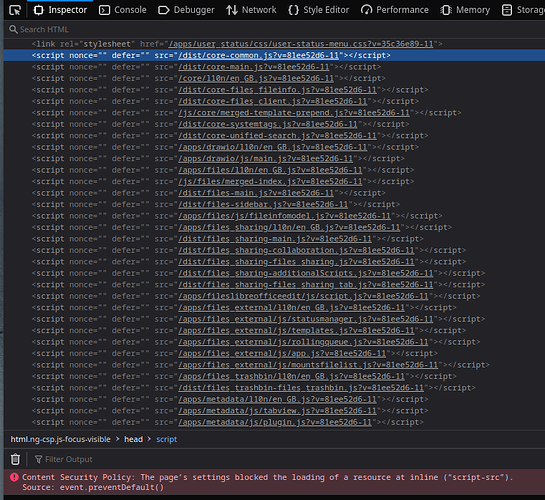
Task: Open core-files_fileinfo.js link
Action: pos(277,90)
